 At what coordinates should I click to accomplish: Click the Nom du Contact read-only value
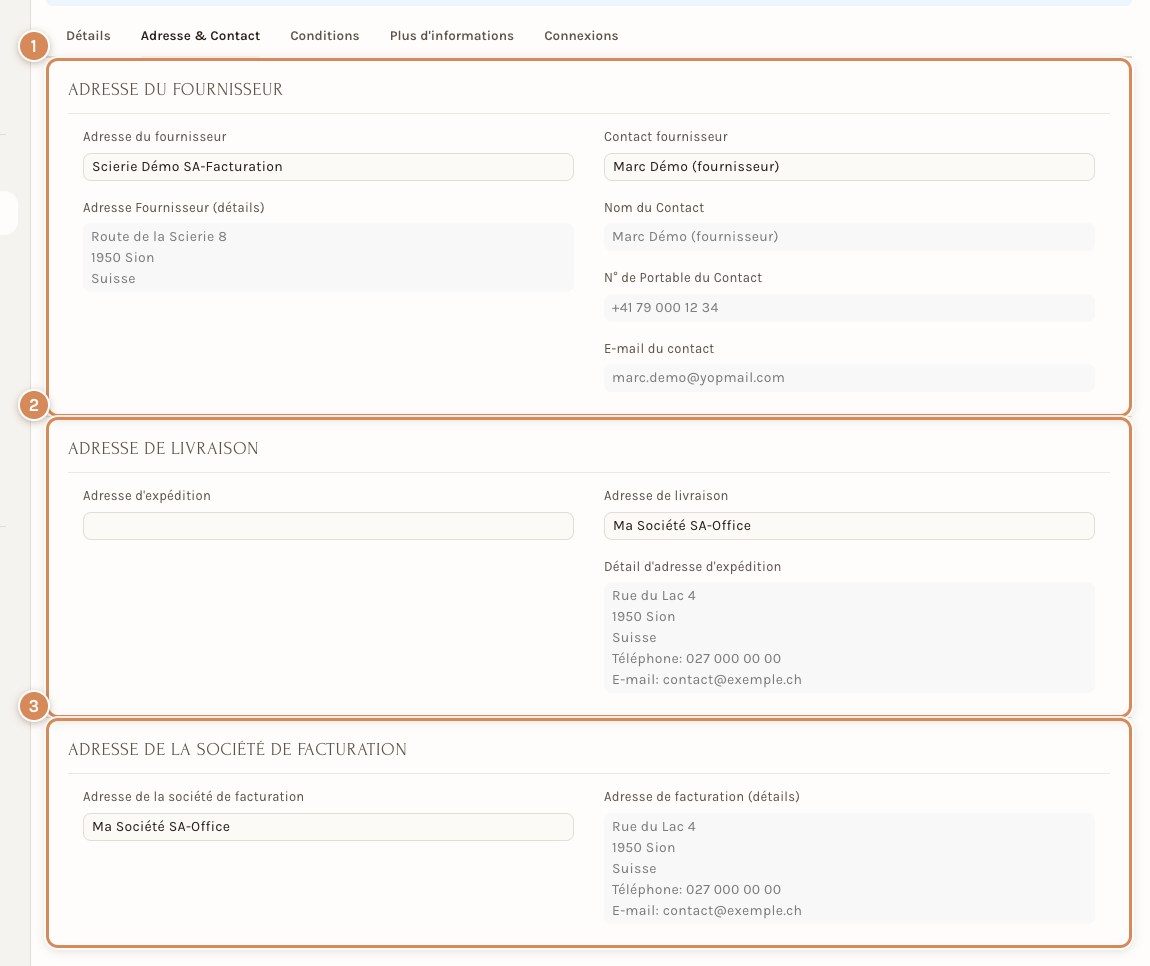(849, 237)
